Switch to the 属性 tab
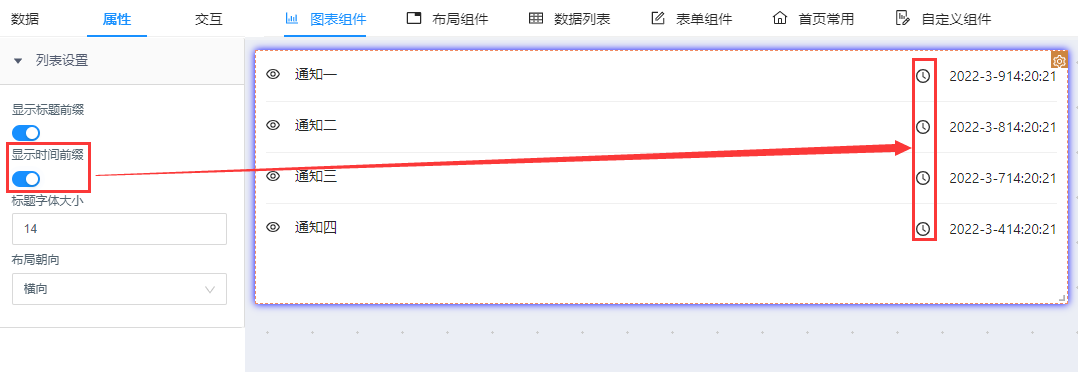 click(117, 19)
